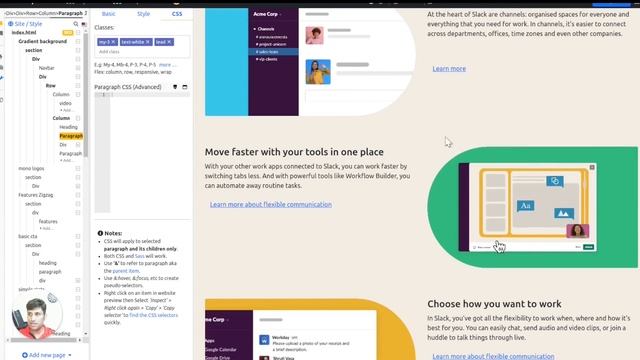The height and width of the screenshot is (360, 640).
Task: Remove the lead class tag
Action: [169, 42]
